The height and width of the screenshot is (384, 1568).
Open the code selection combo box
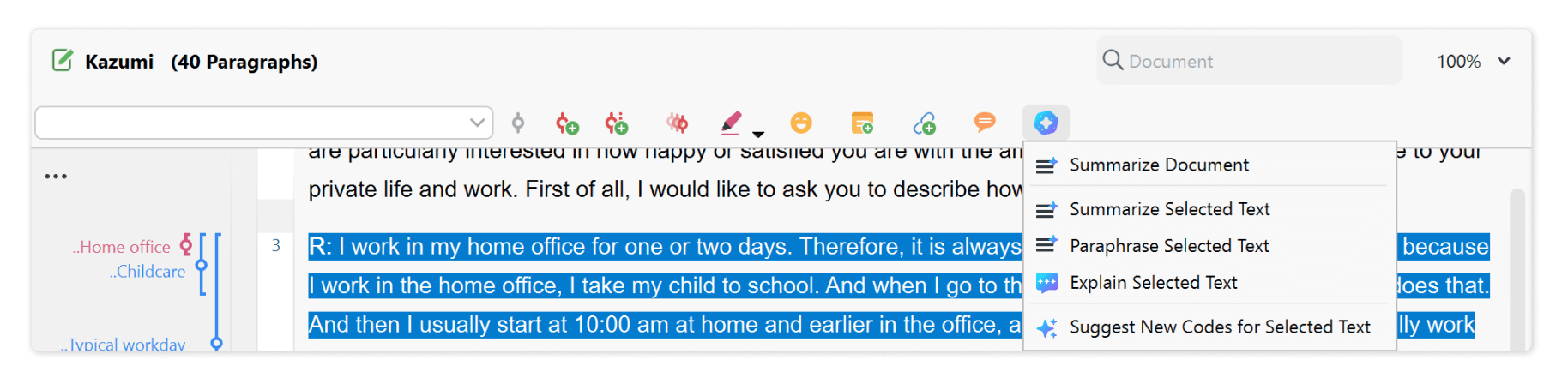point(264,123)
